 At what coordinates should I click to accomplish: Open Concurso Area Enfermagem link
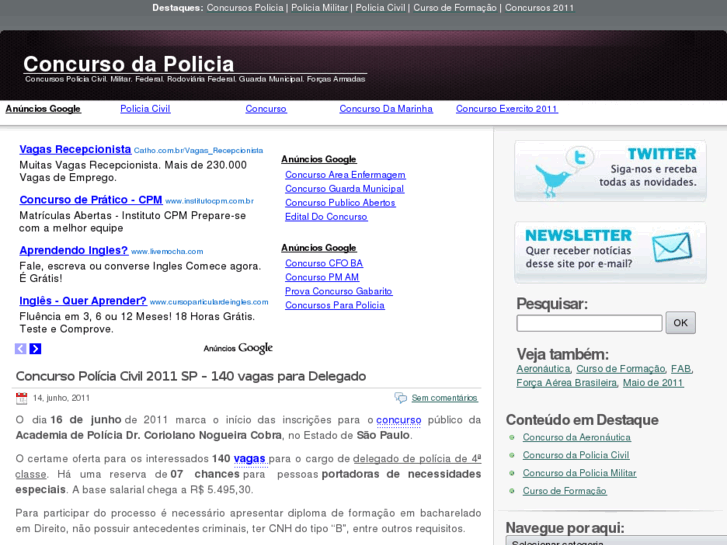[345, 175]
